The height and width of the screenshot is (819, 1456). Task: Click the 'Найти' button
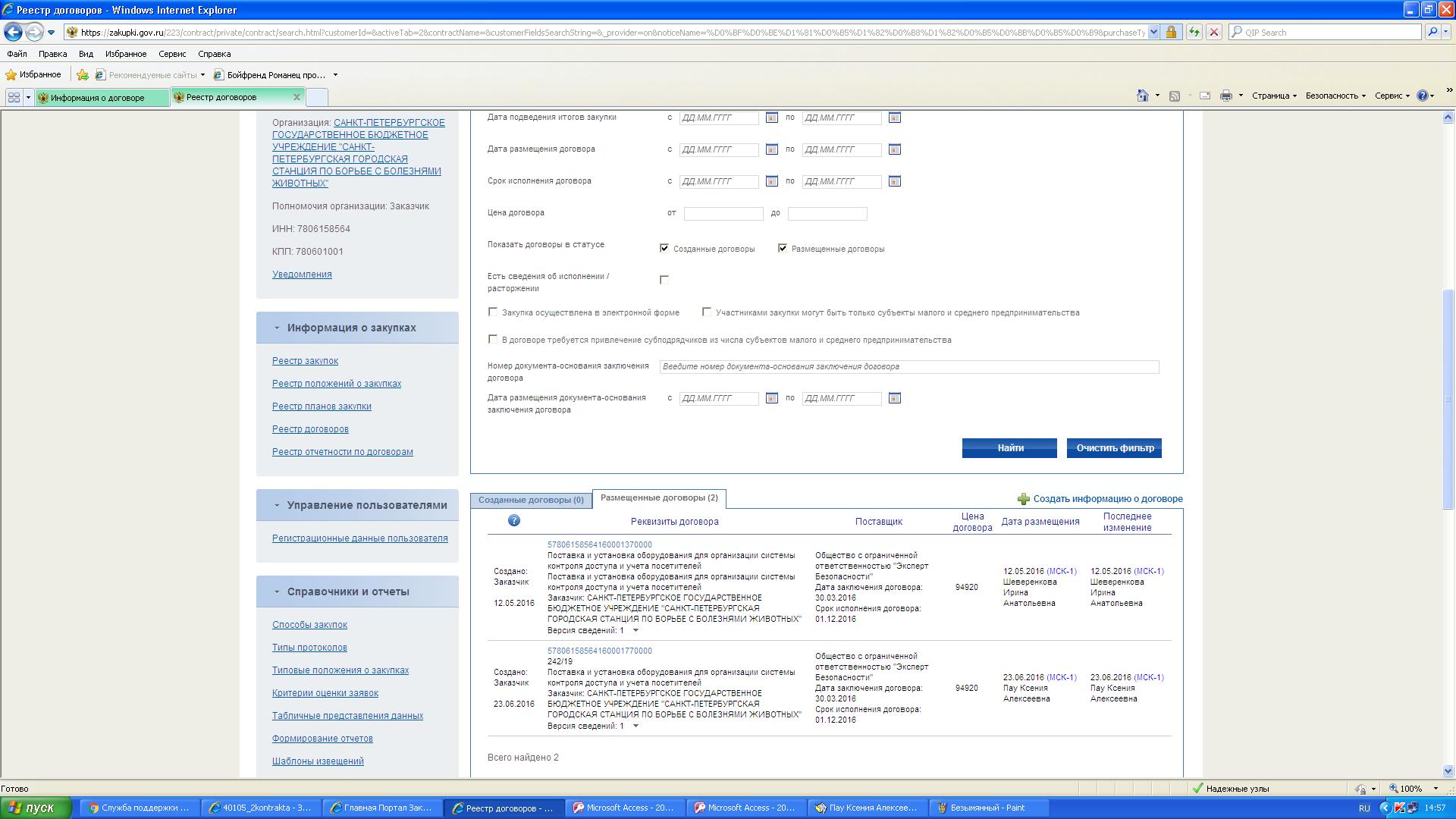(x=1009, y=448)
